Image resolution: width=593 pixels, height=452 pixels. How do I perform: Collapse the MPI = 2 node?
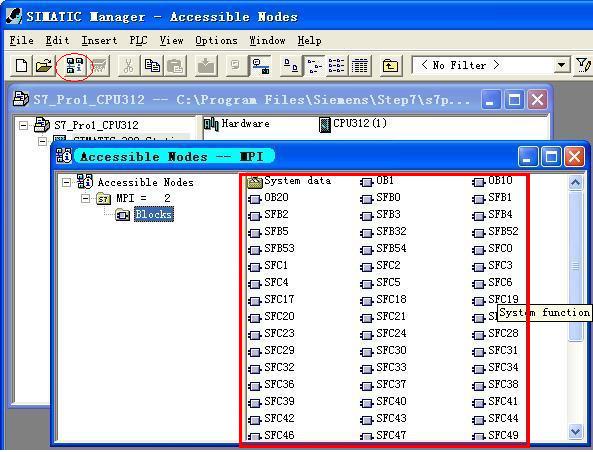(86, 198)
